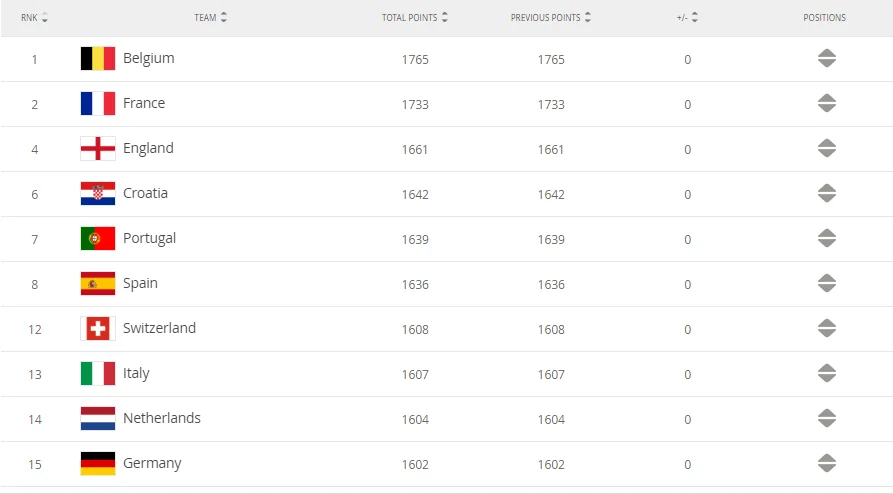Click the France flag icon
The image size is (893, 494).
click(x=98, y=104)
